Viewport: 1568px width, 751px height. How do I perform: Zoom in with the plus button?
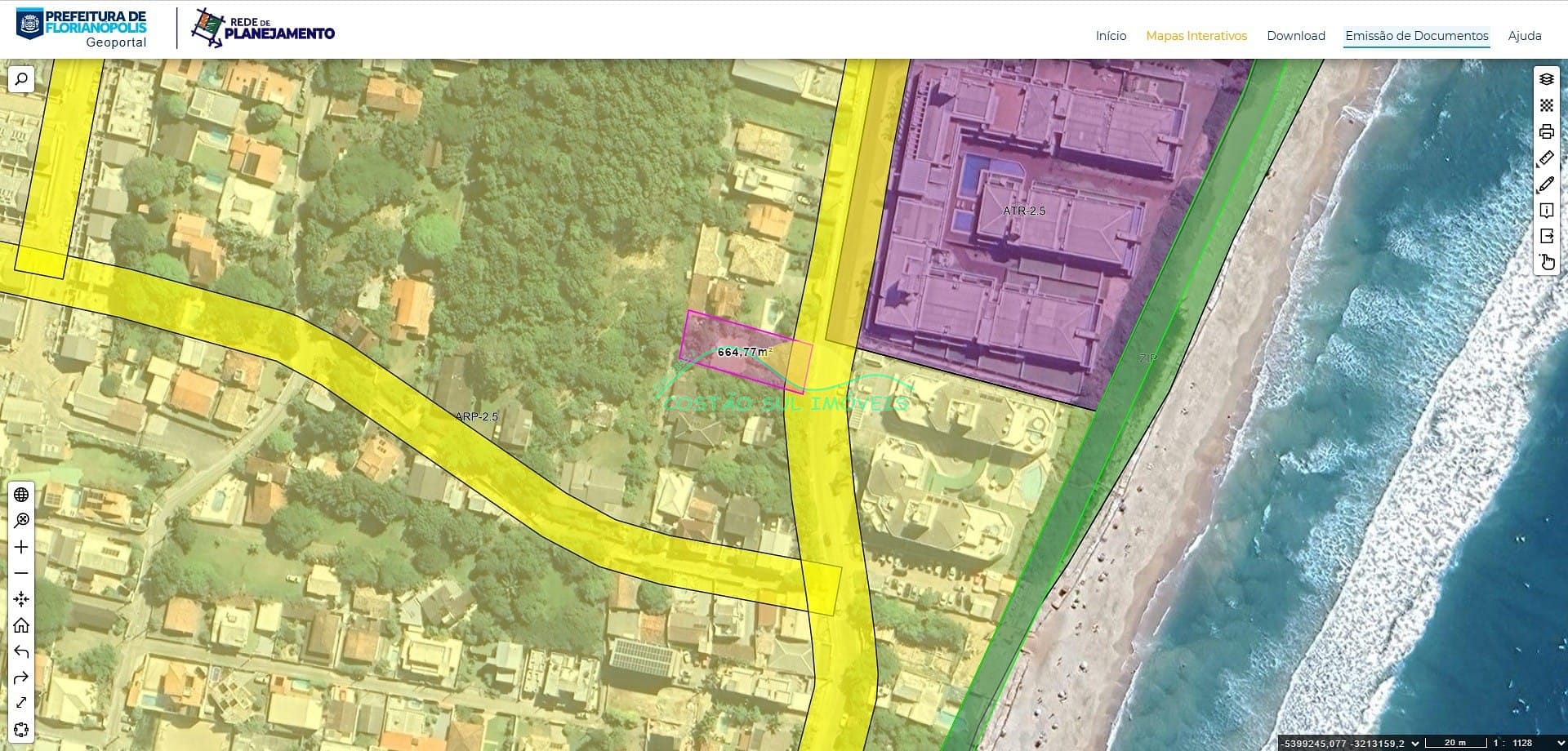(x=21, y=547)
